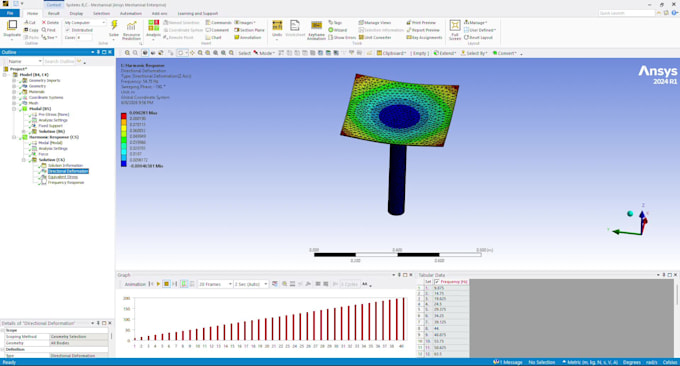Image resolution: width=680 pixels, height=366 pixels.
Task: Click the Analysis icon in the ribbon
Action: [154, 25]
